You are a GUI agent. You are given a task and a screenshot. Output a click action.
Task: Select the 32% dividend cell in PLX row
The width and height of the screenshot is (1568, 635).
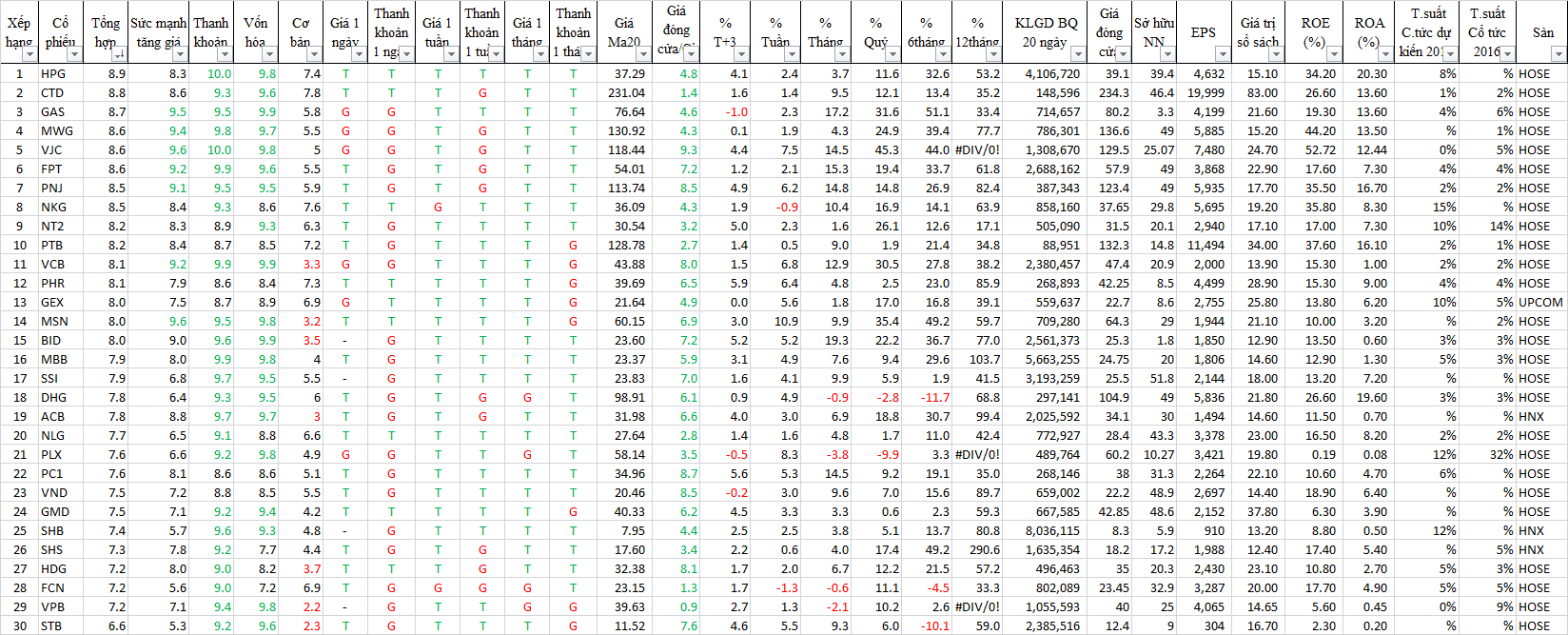(x=1488, y=454)
